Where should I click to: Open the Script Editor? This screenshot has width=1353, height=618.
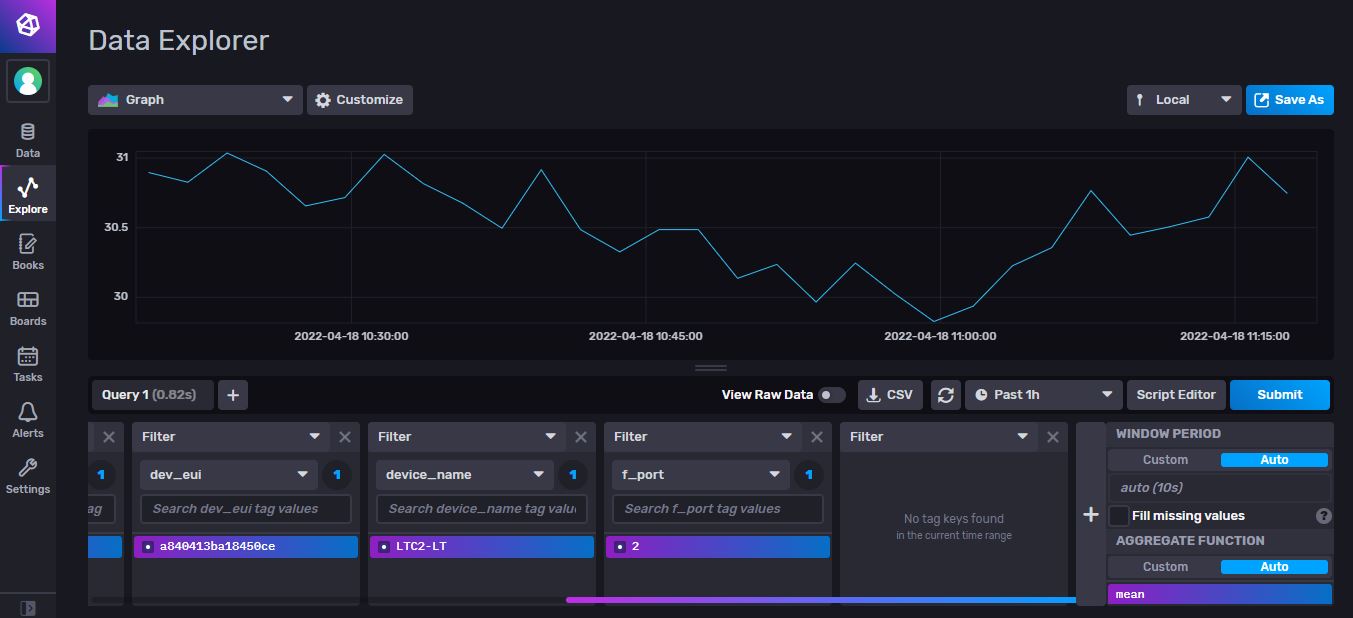pyautogui.click(x=1175, y=395)
